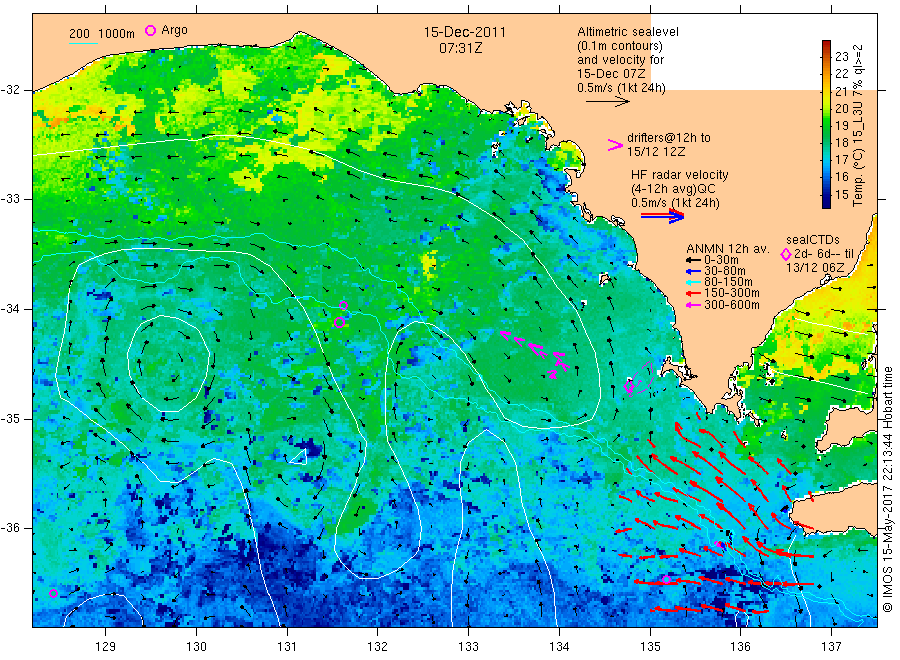Click the magenta 300-600m ANMN arrow

click(693, 305)
